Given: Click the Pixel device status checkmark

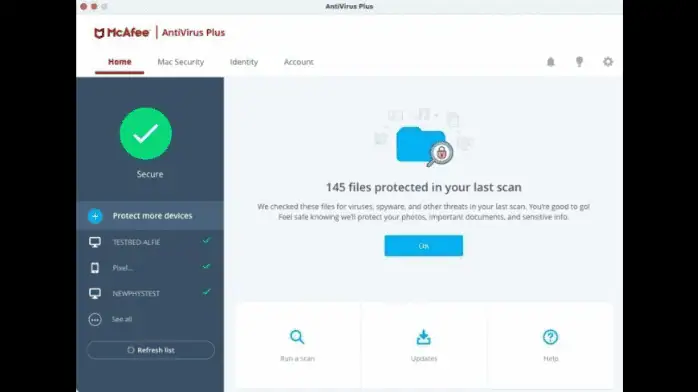Looking at the screenshot, I should click(x=206, y=267).
